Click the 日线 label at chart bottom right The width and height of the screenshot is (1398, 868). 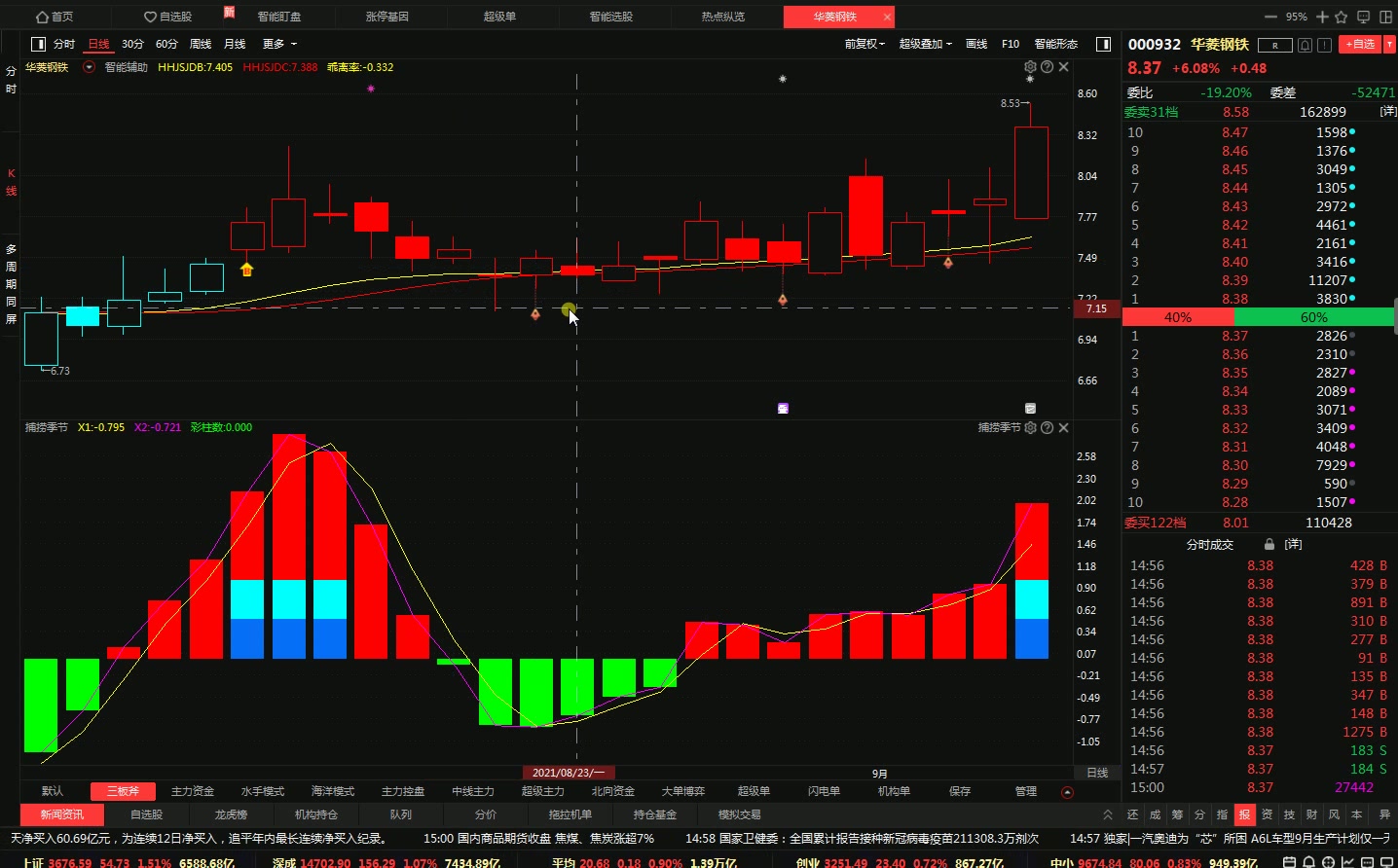coord(1097,773)
